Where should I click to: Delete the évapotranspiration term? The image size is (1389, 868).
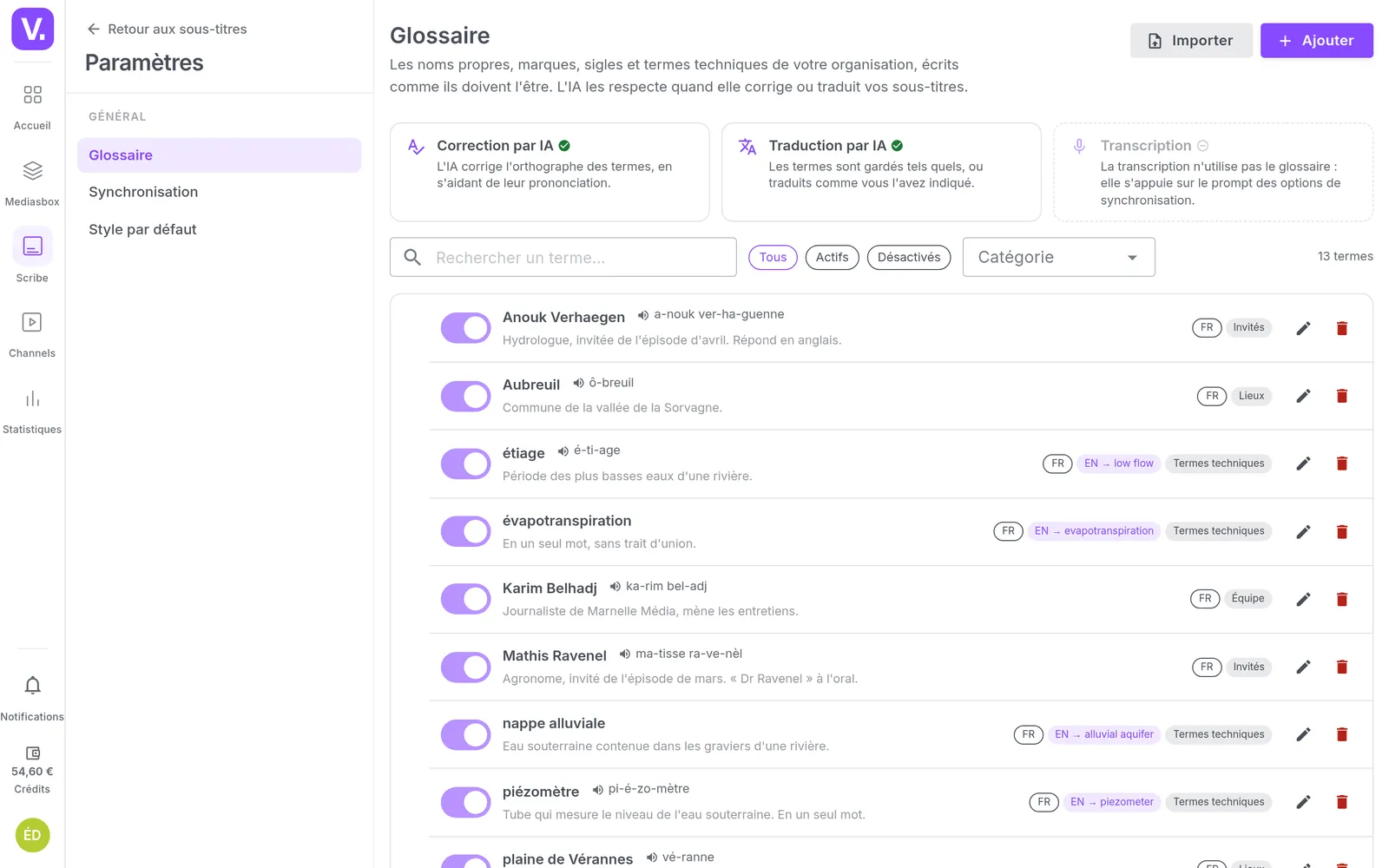1341,531
